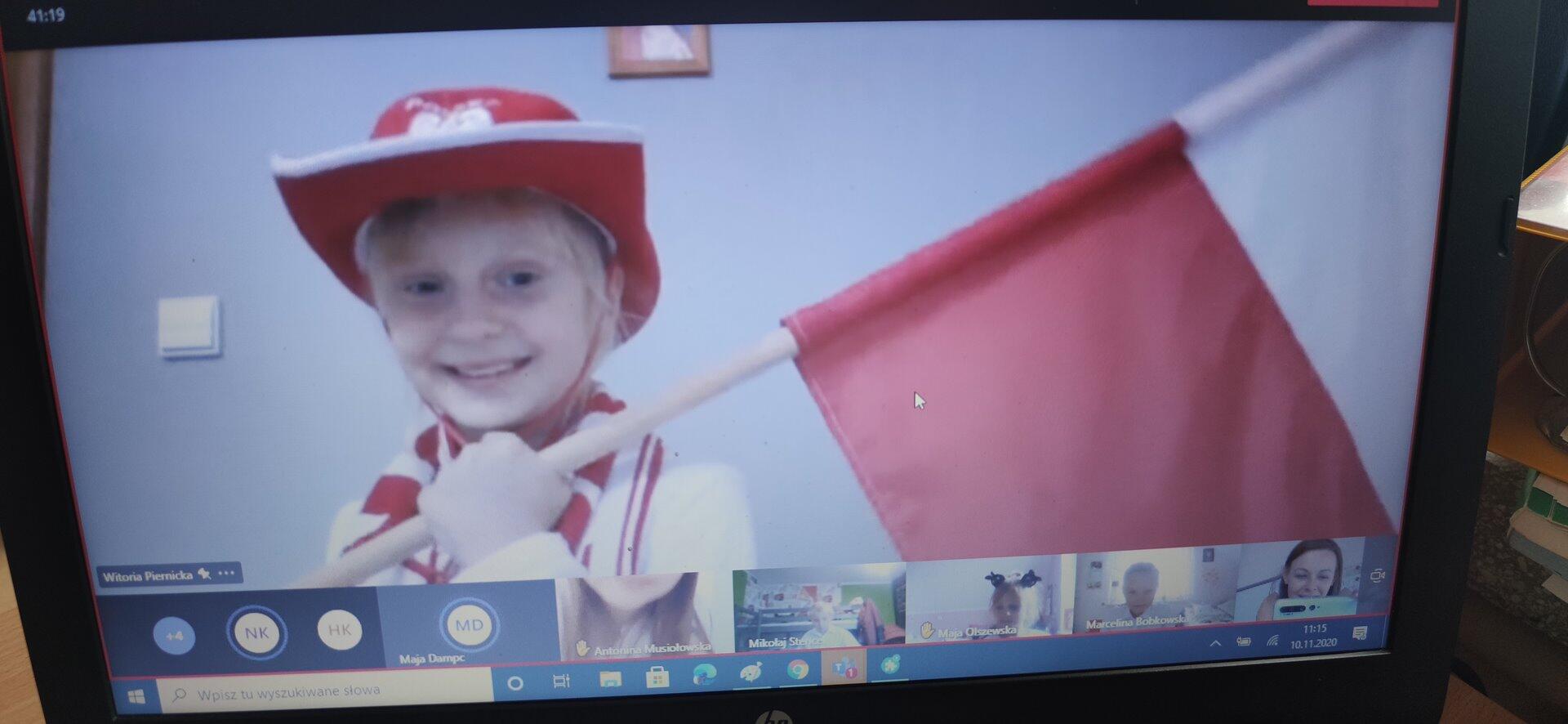
Task: Select the HK participant avatar
Action: click(x=339, y=629)
